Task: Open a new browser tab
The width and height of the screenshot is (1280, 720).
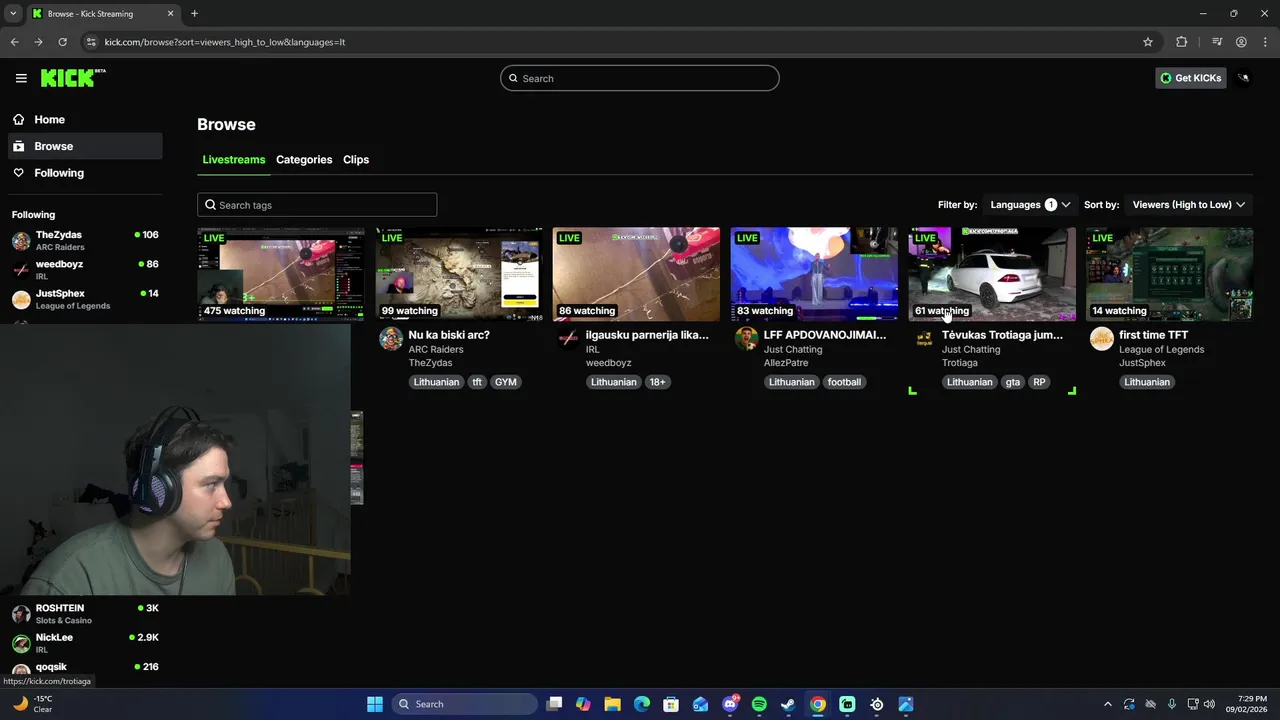Action: coord(194,14)
